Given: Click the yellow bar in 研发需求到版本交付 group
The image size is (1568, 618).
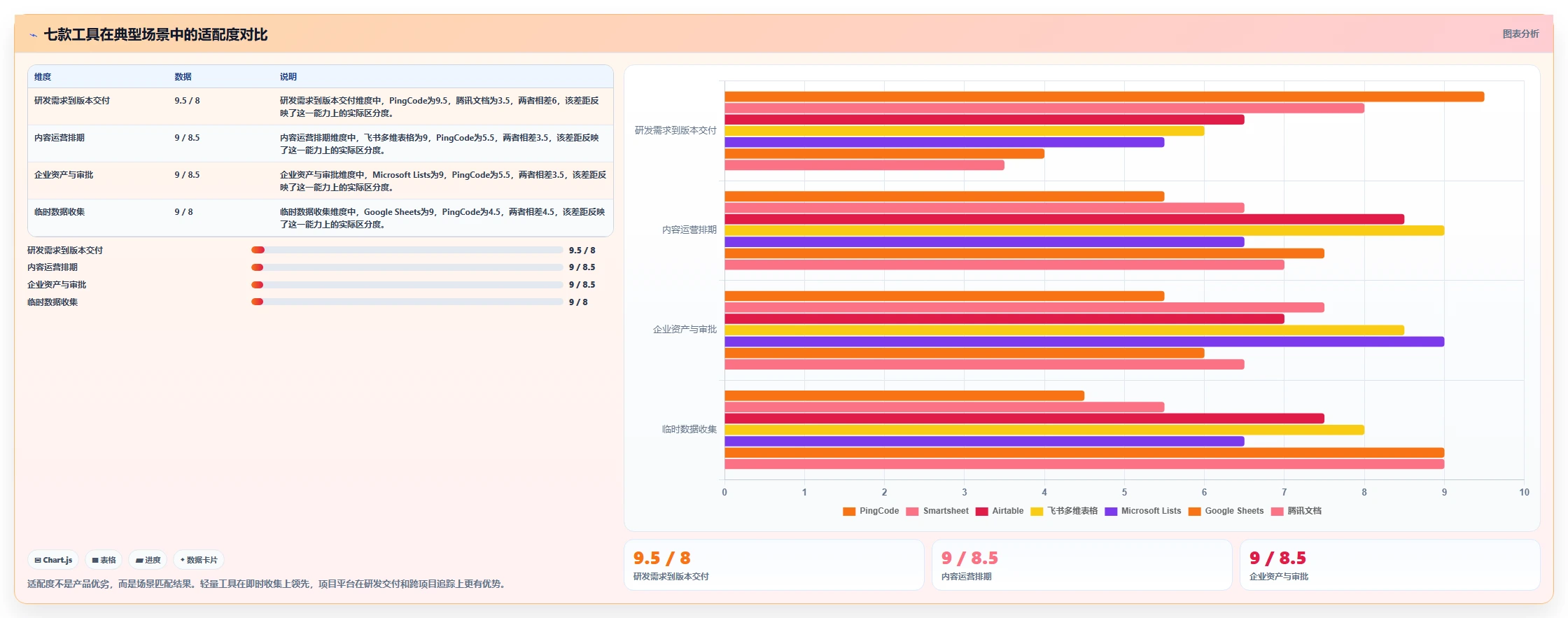Looking at the screenshot, I should tap(965, 131).
